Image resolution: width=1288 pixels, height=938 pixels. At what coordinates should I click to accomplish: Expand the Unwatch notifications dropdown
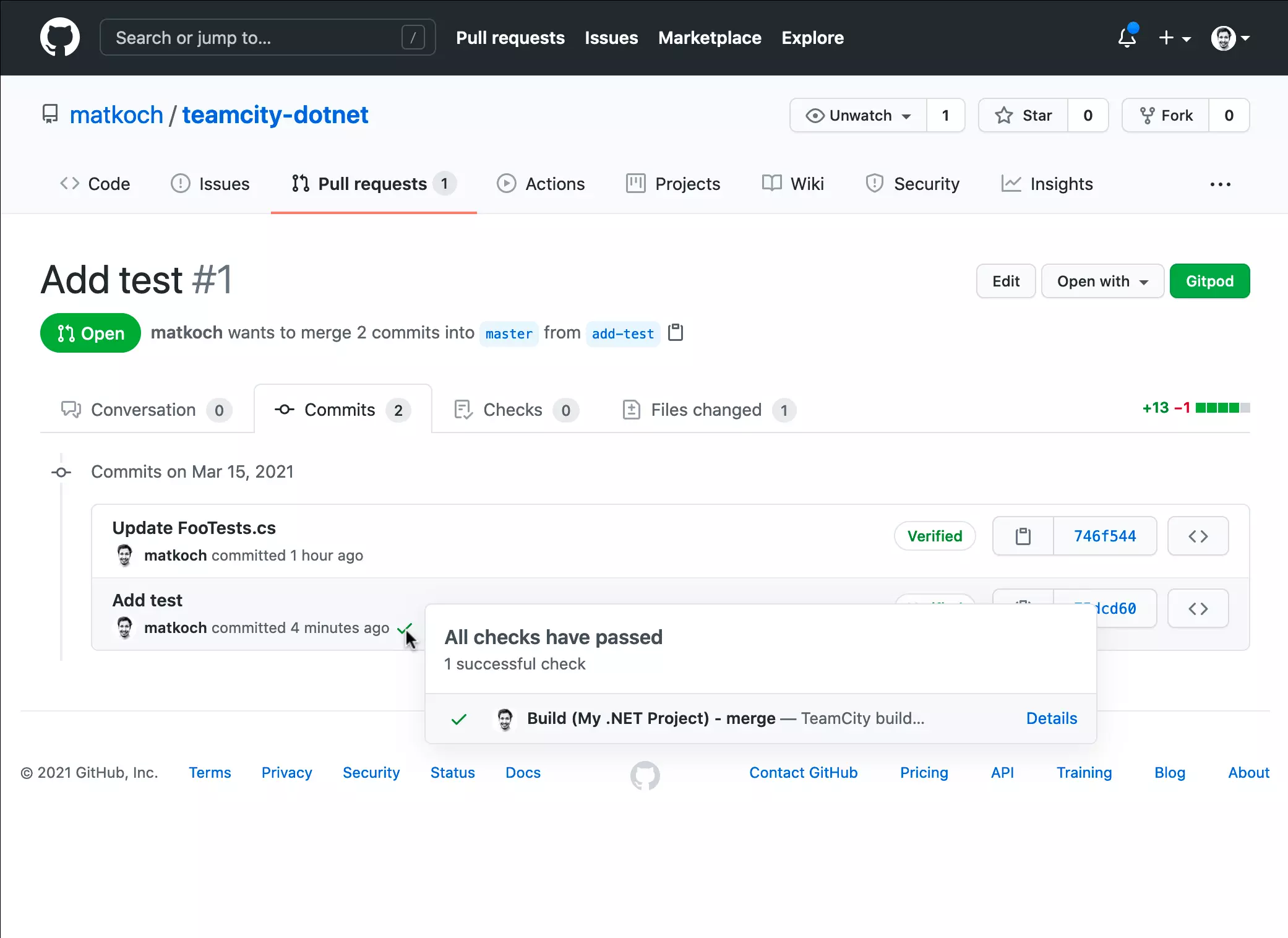[859, 115]
